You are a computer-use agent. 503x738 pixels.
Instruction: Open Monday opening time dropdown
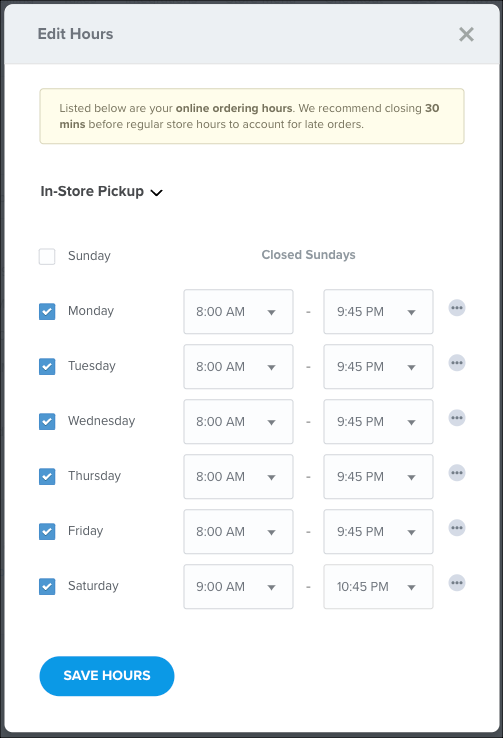tap(238, 312)
